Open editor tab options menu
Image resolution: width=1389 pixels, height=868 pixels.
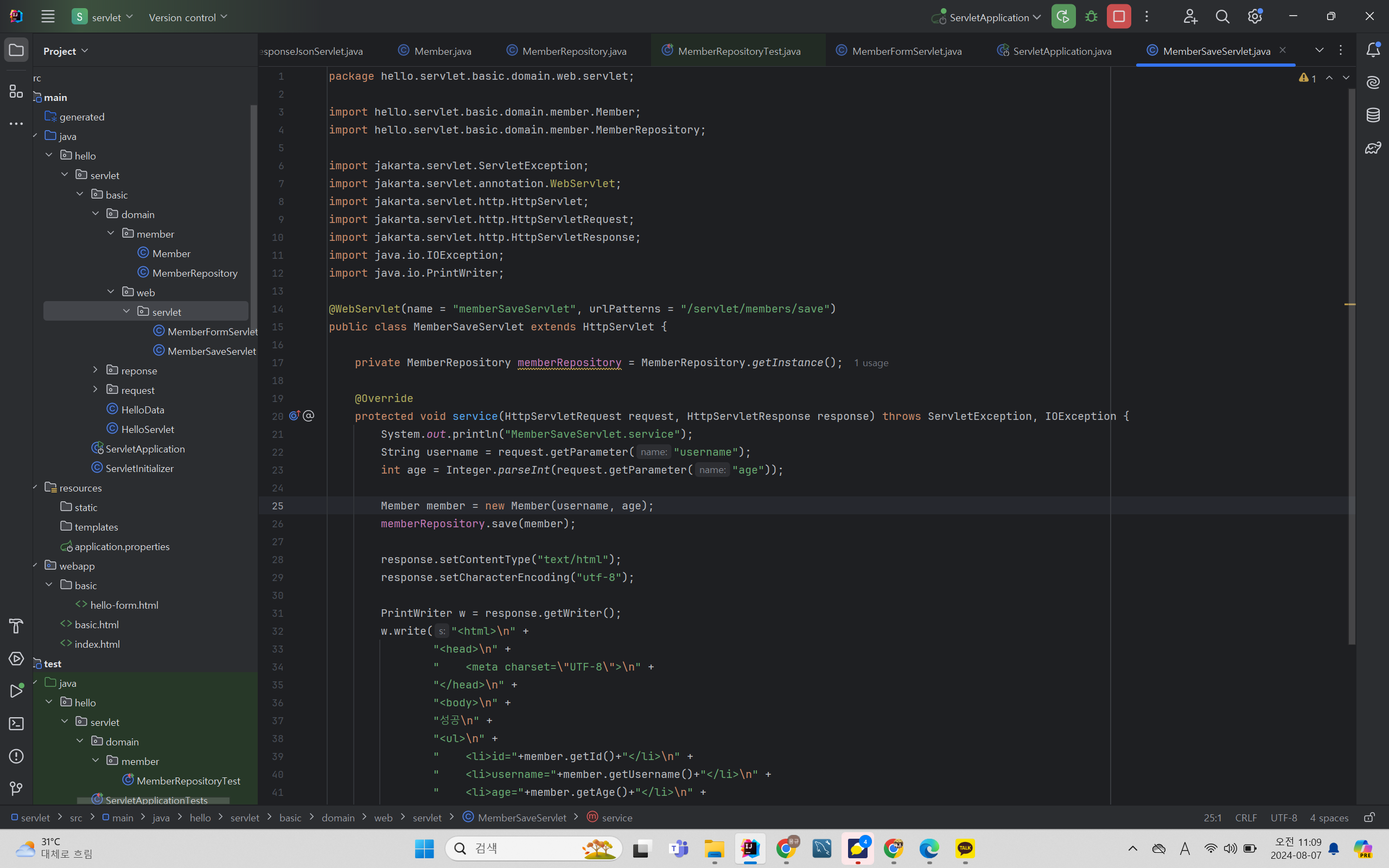tap(1341, 50)
